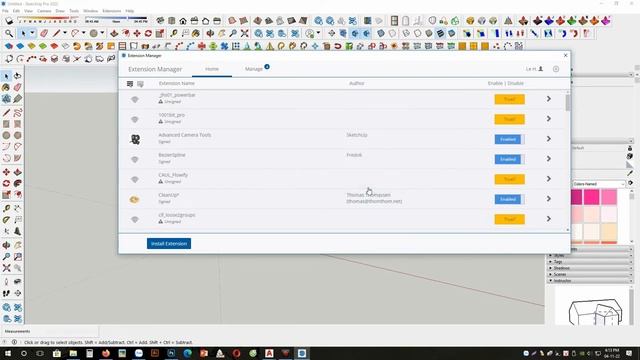Select the Move tool in the left tool palette
Screen dimensions: 640x360
(x=6, y=172)
